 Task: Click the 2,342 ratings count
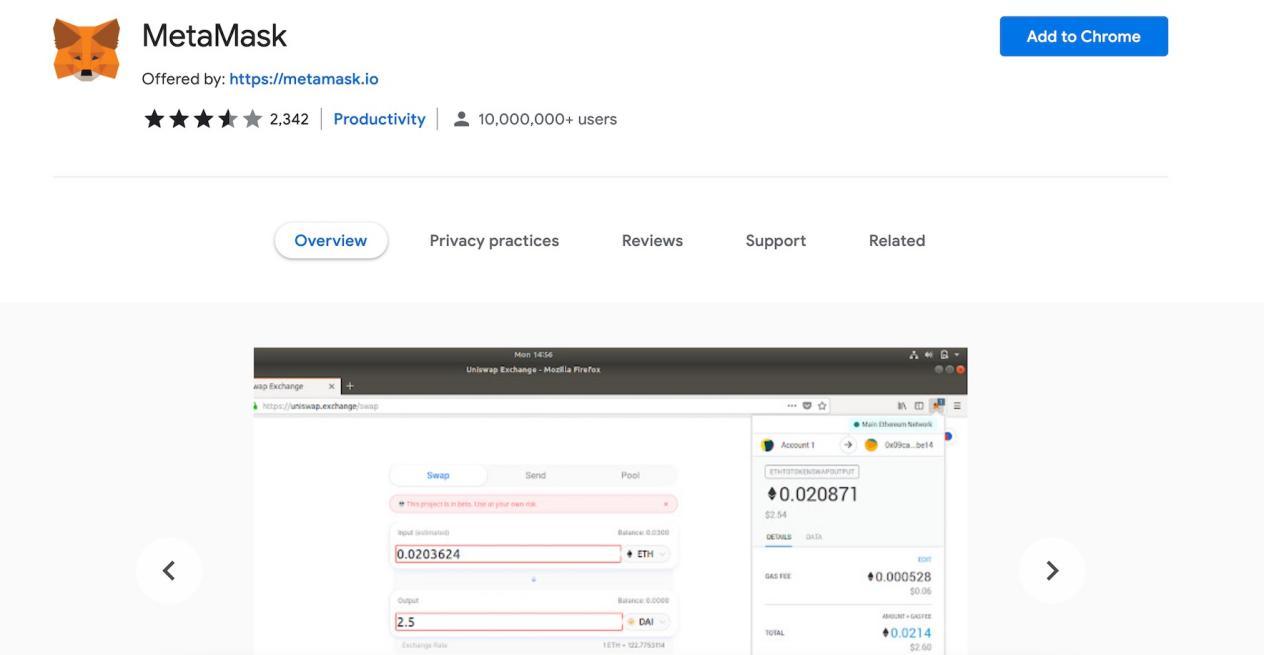pyautogui.click(x=289, y=119)
